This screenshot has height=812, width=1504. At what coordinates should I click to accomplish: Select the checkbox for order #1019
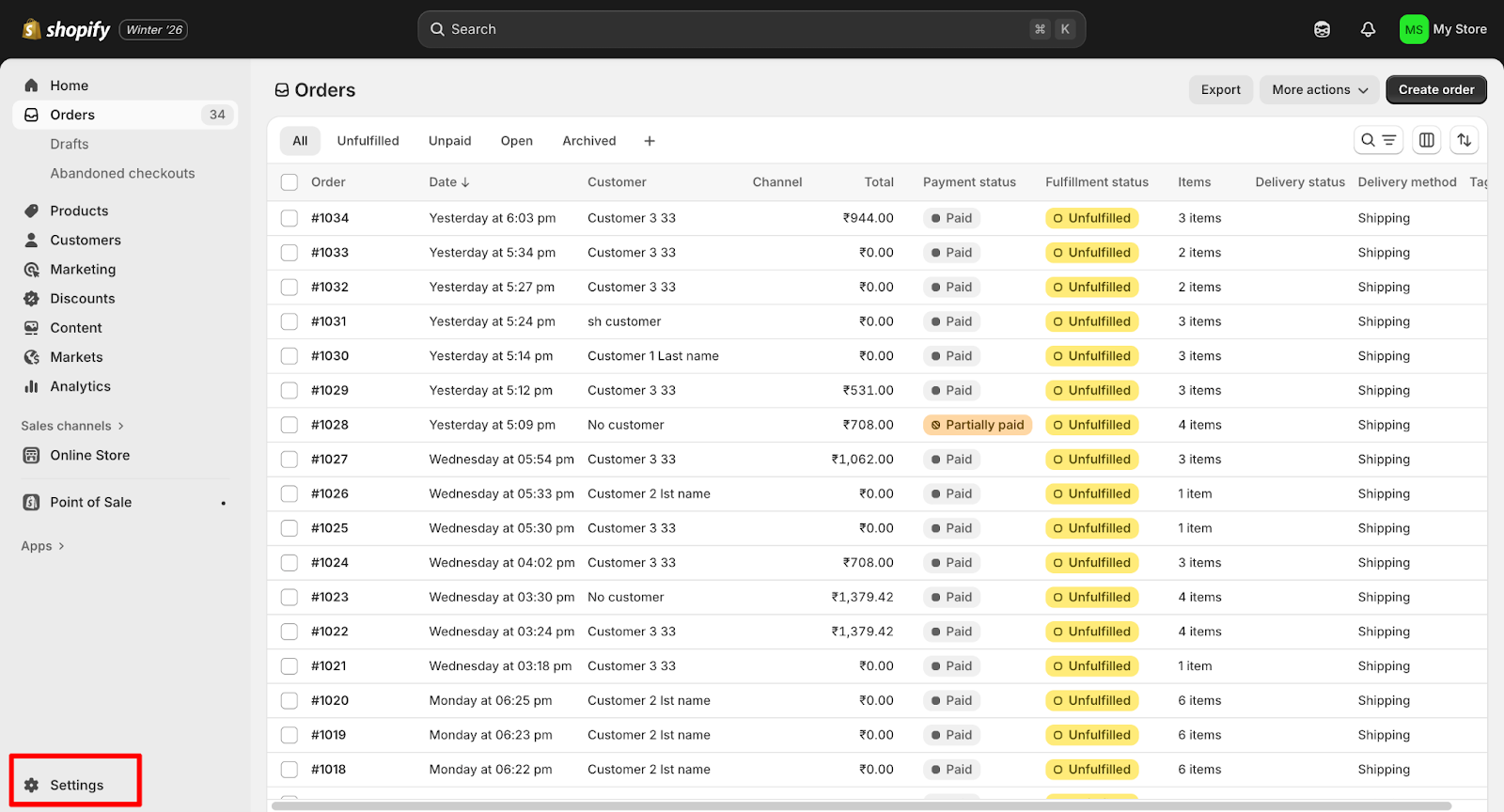(x=290, y=735)
